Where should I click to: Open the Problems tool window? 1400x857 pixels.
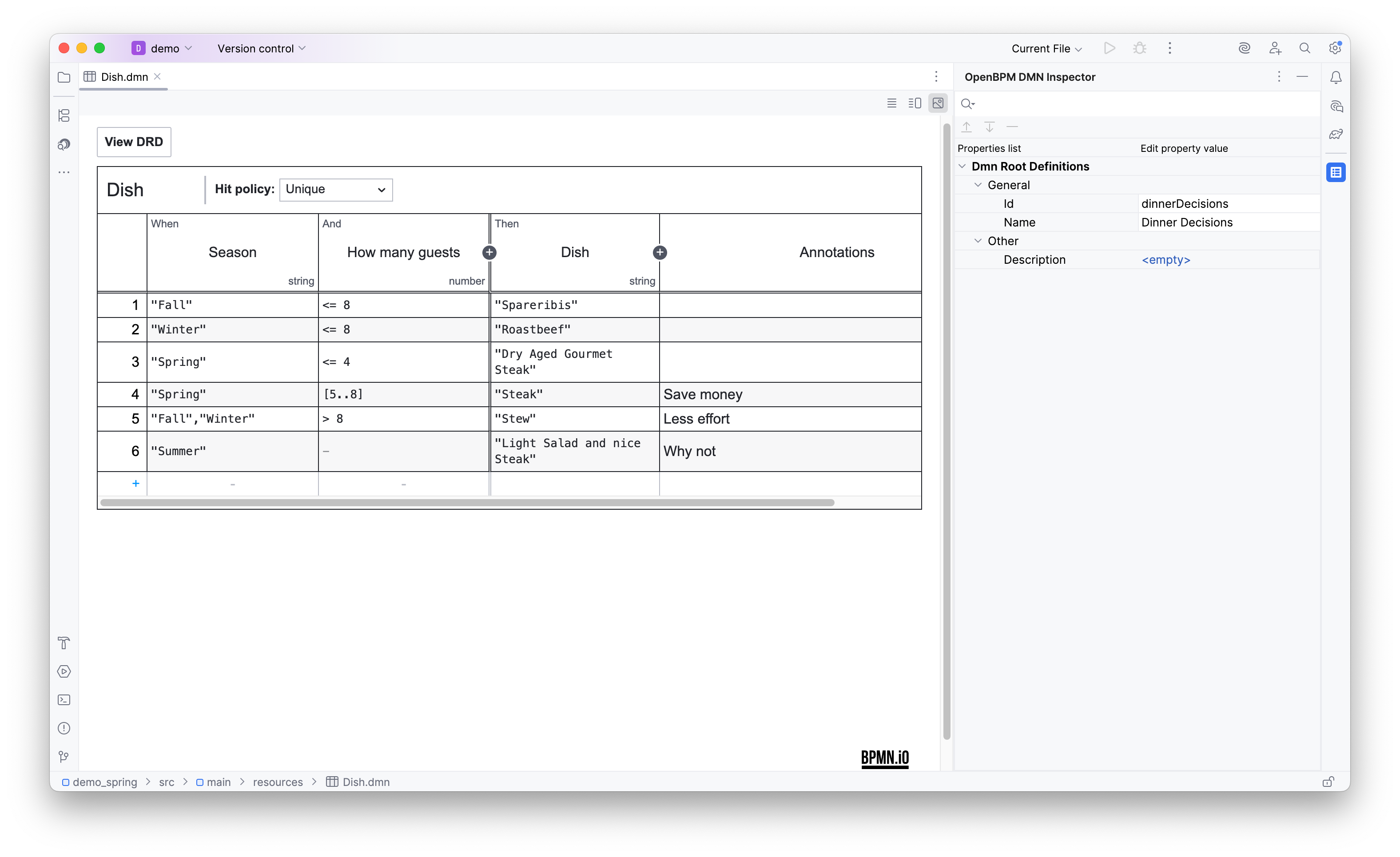coord(64,728)
